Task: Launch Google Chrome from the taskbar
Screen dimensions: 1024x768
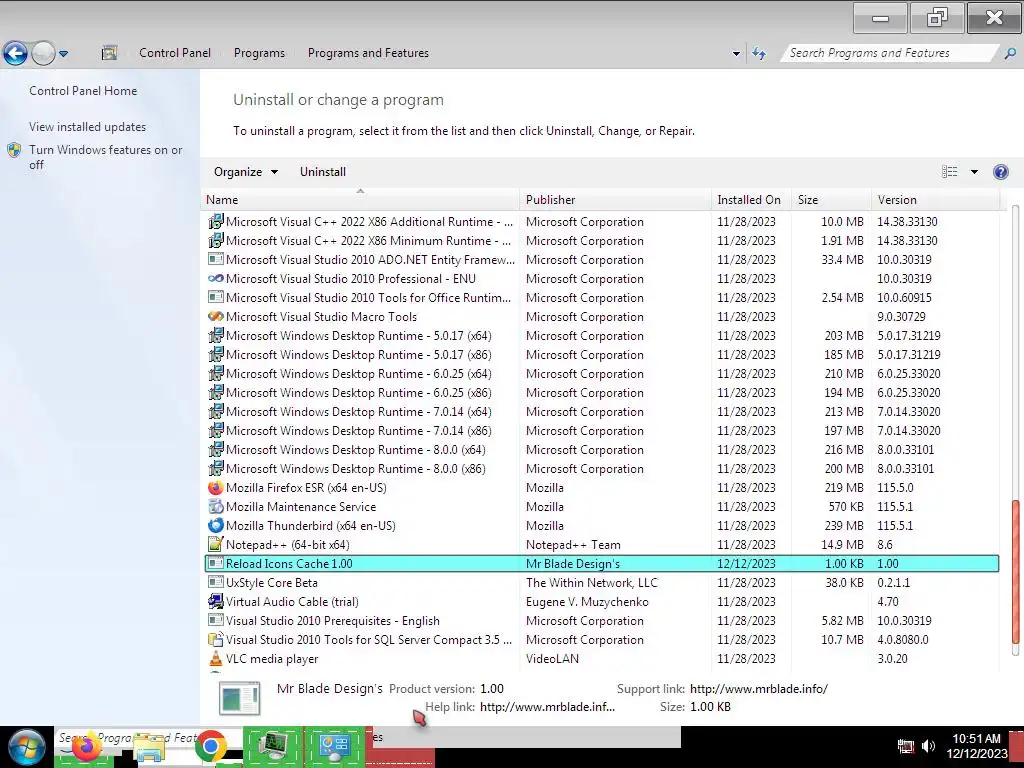Action: 210,747
